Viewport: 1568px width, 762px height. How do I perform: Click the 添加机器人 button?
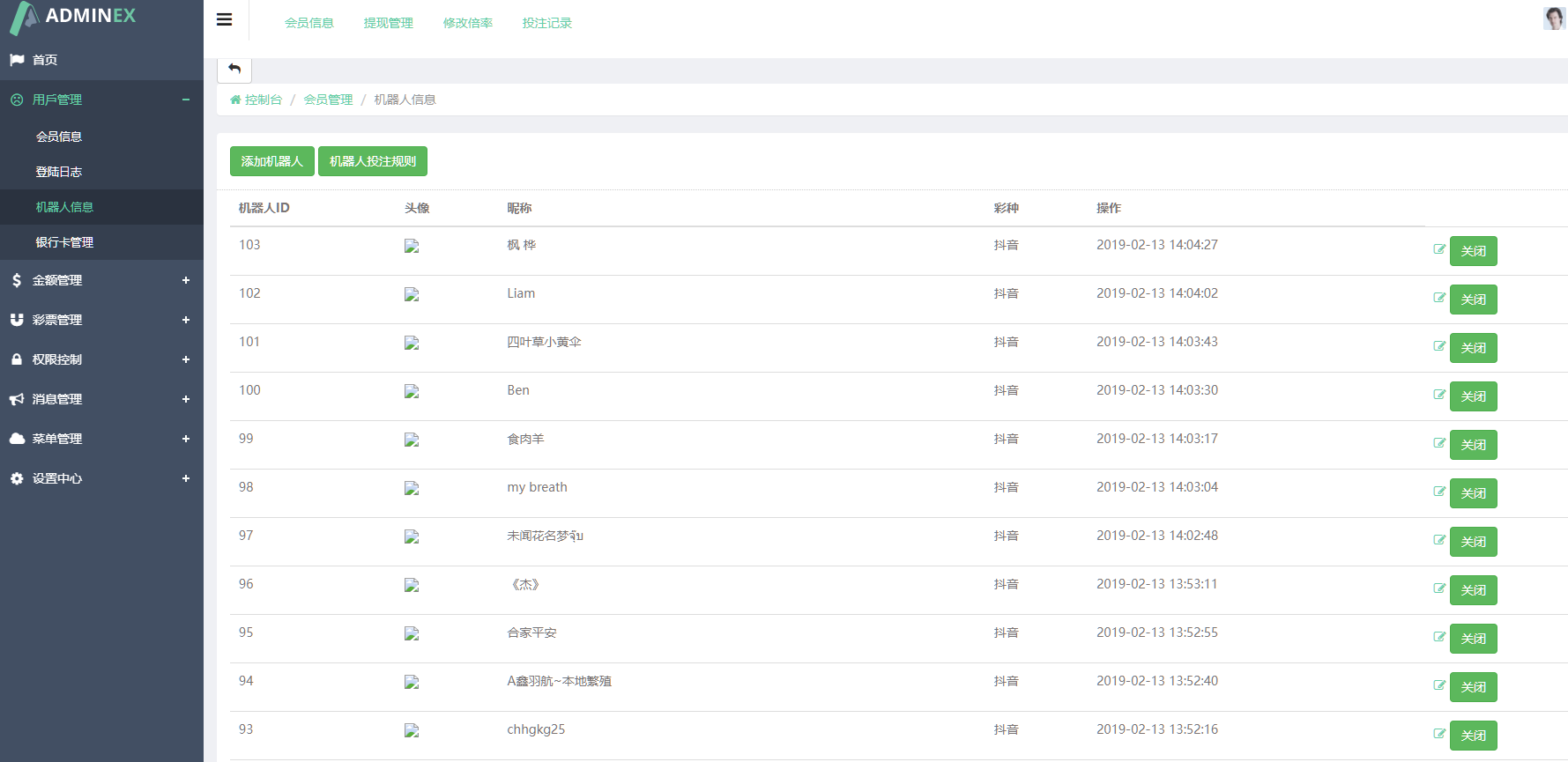(271, 161)
